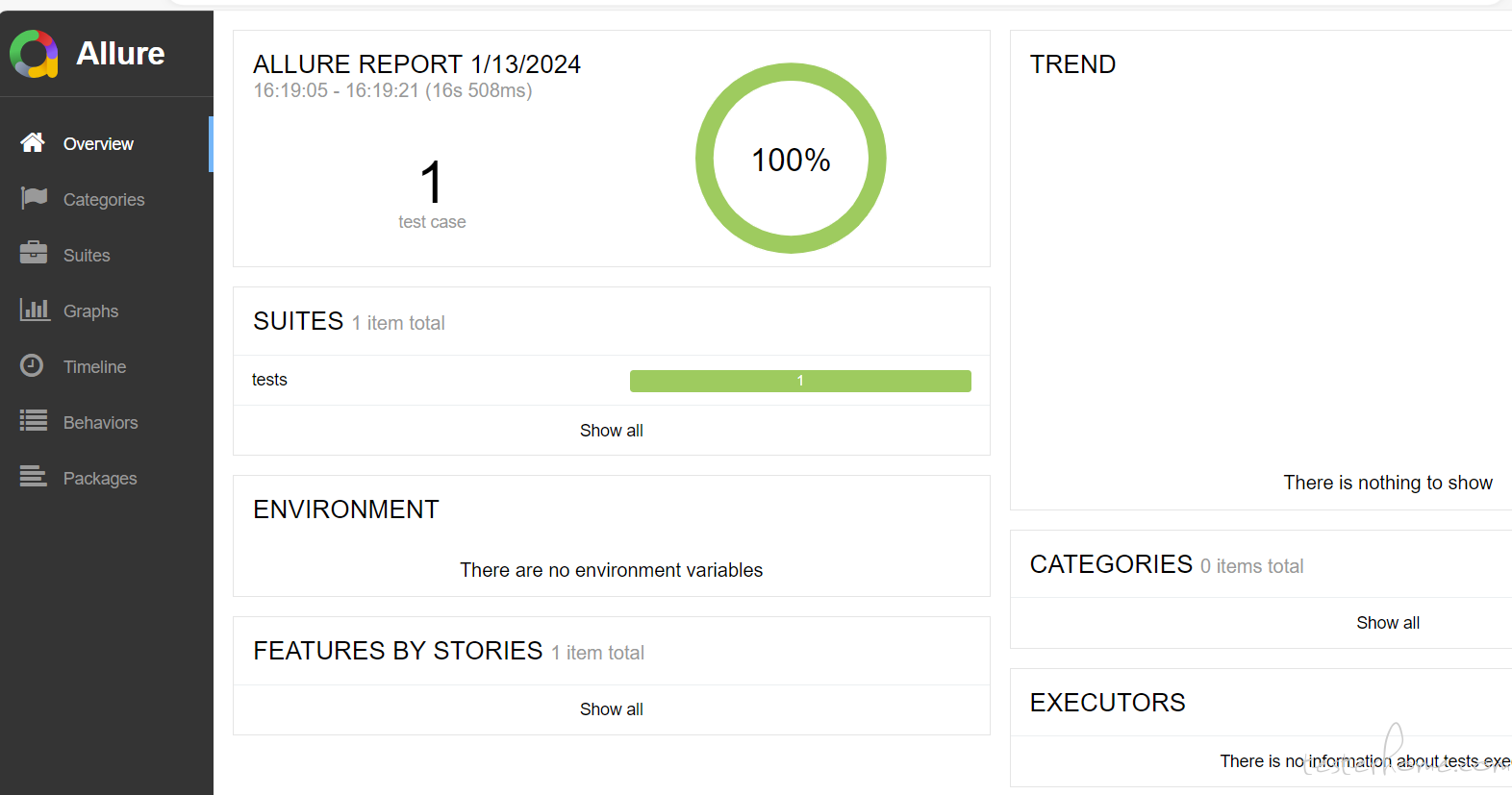
Task: Click the Categories flag icon
Action: click(x=34, y=198)
